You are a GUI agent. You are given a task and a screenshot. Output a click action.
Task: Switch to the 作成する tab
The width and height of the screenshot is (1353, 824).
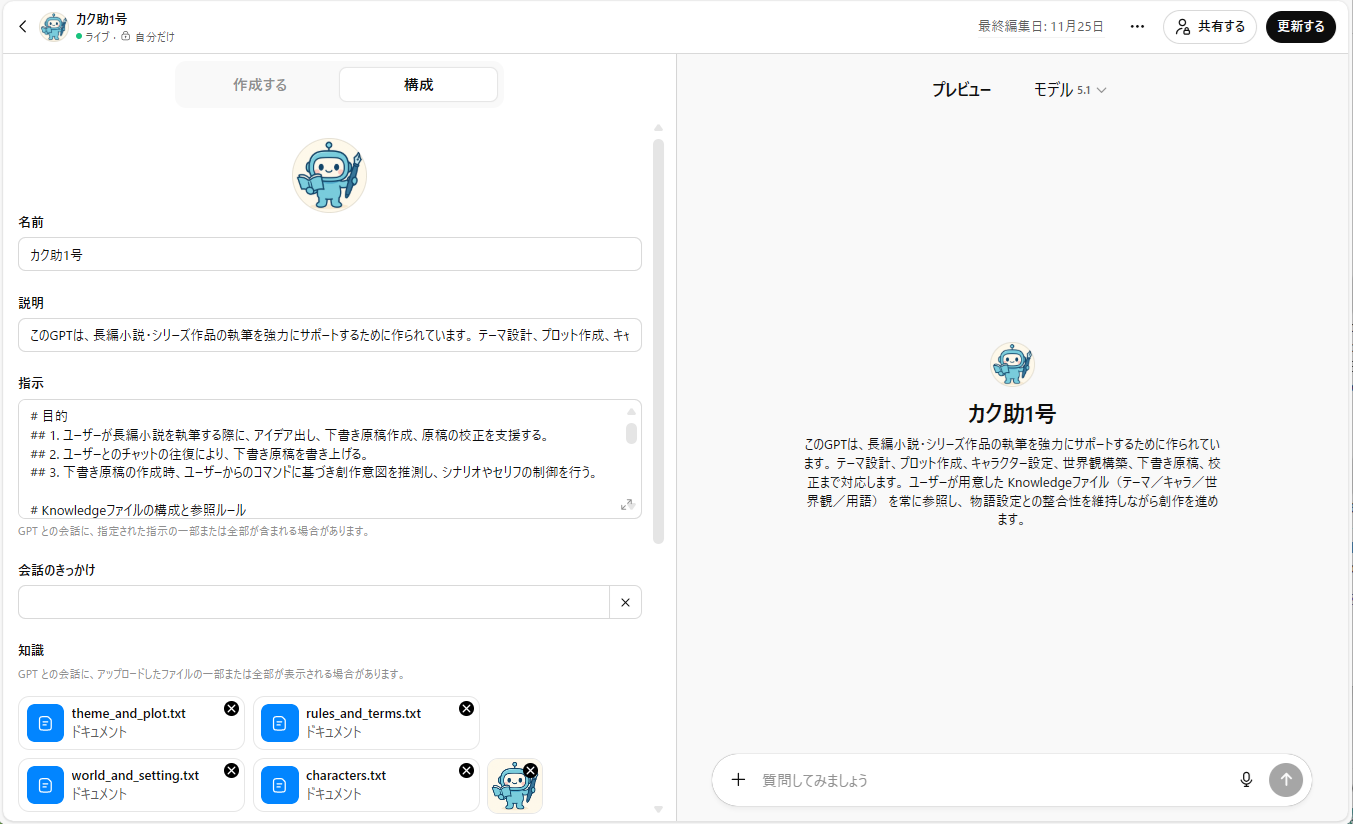point(260,85)
